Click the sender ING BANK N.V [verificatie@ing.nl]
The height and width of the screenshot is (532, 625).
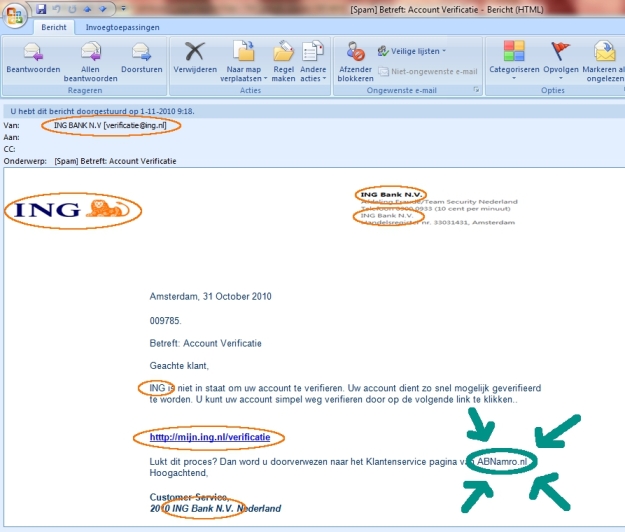[110, 126]
